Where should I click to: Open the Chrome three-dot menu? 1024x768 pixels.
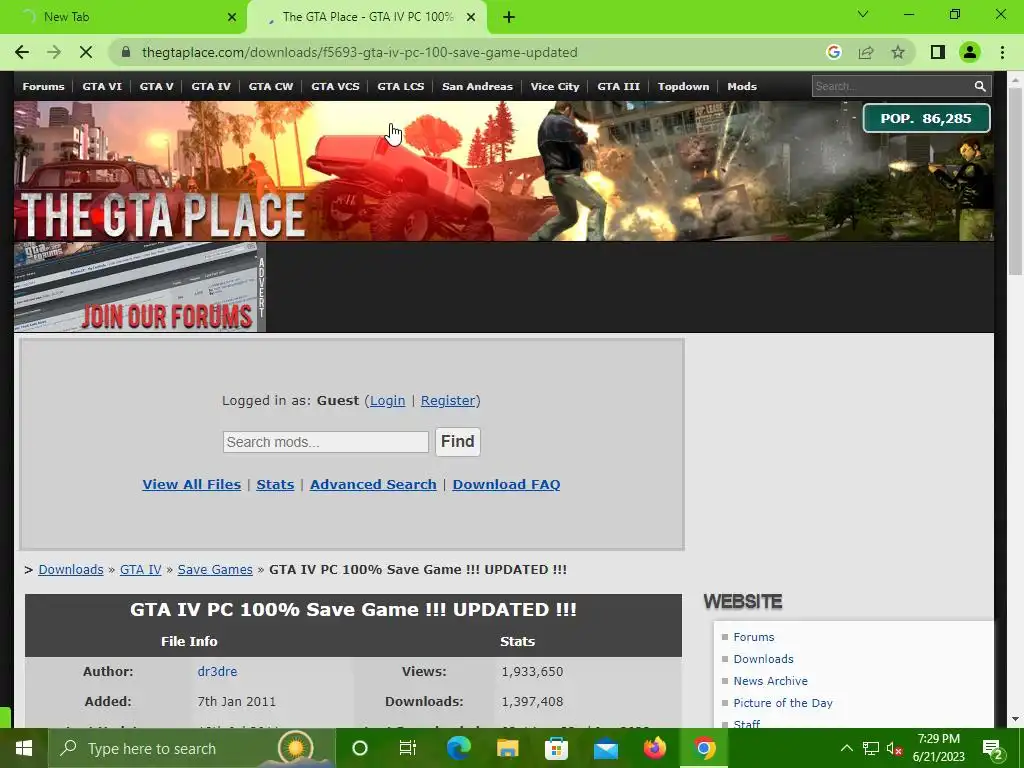coord(1002,52)
